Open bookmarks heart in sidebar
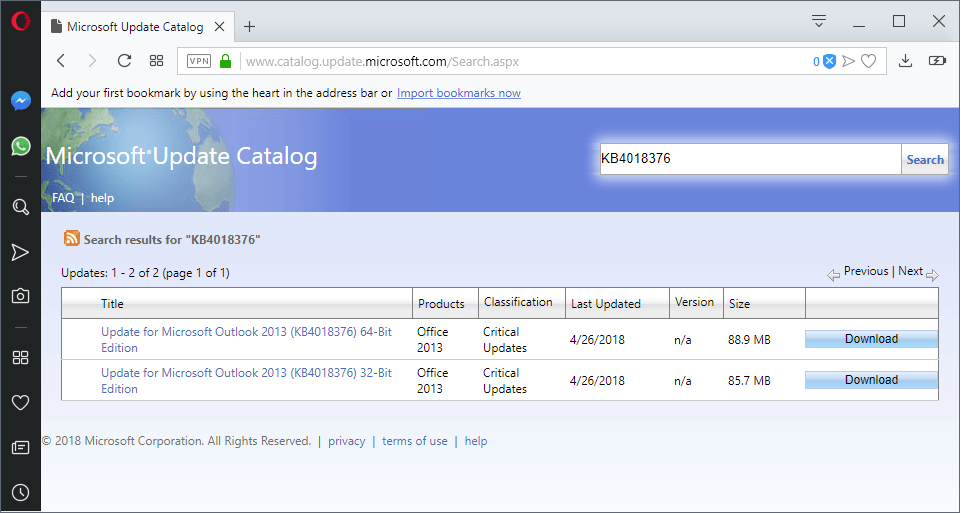Image resolution: width=960 pixels, height=513 pixels. click(20, 402)
